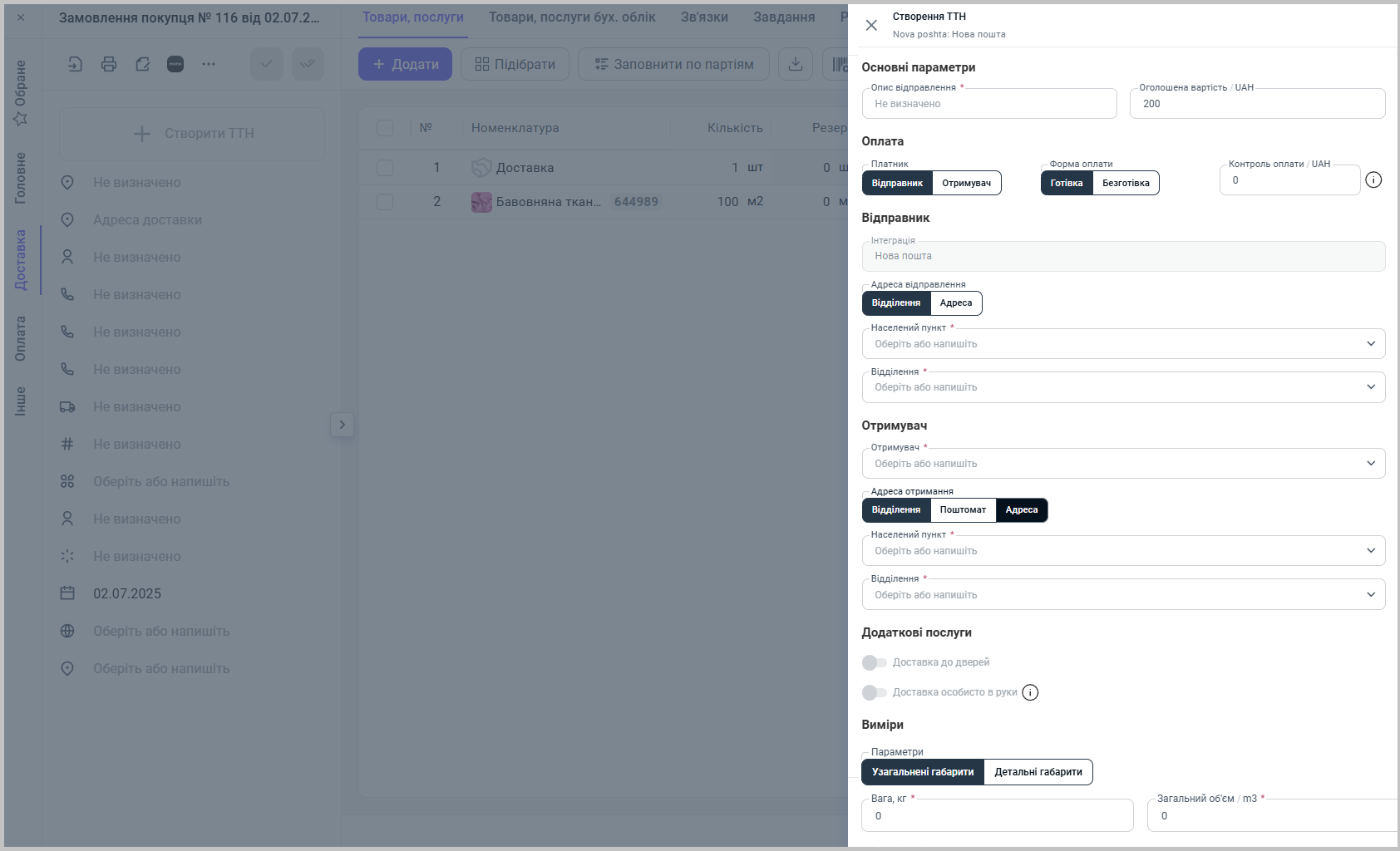This screenshot has height=851, width=1400.
Task: Click the icon of the Доставка item row
Action: point(481,168)
